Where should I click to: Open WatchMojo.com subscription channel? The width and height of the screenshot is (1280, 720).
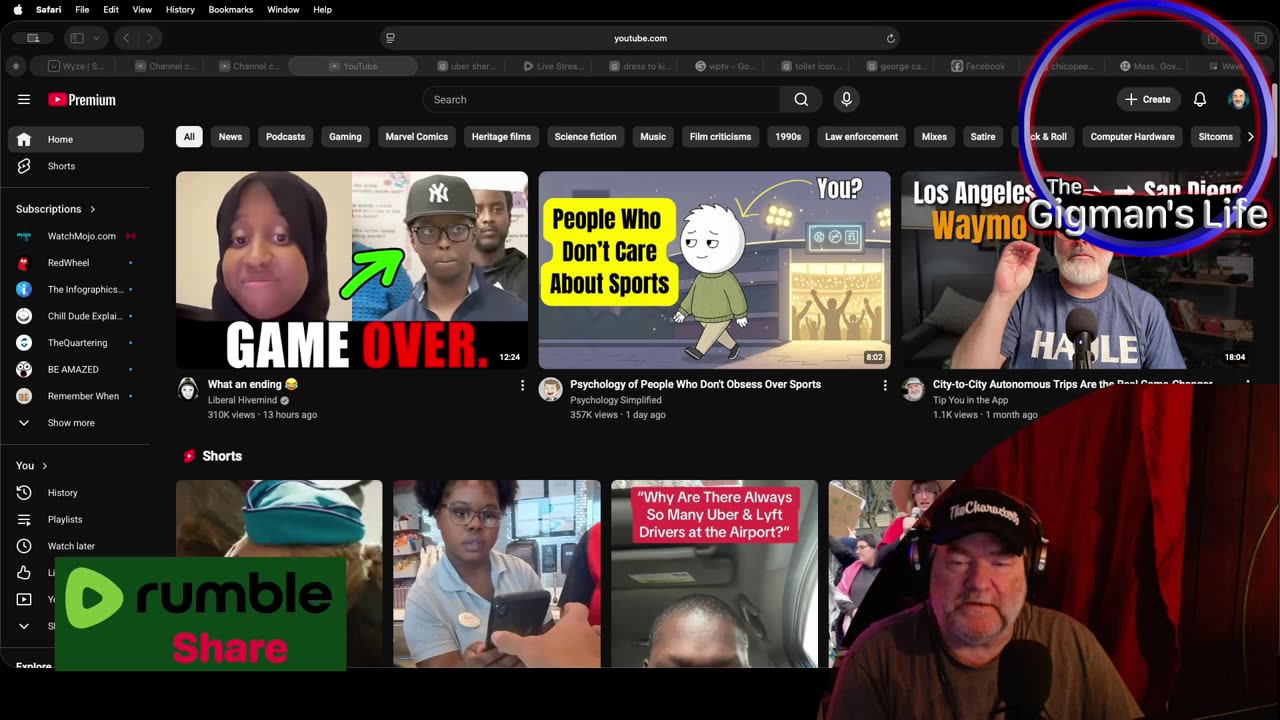coord(76,236)
